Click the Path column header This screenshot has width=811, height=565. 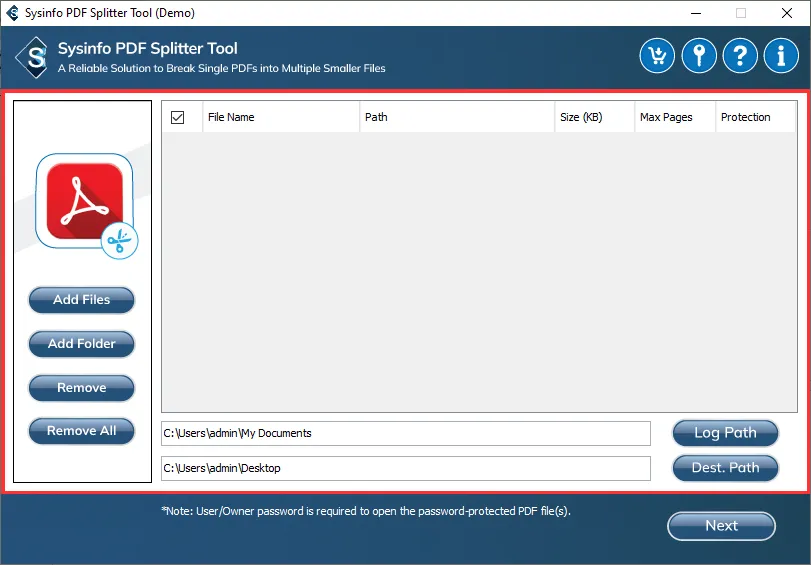tap(456, 117)
